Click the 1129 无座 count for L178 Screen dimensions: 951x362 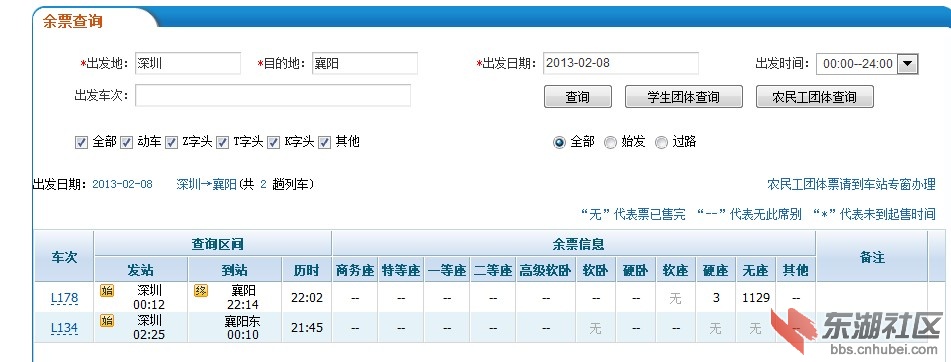756,298
